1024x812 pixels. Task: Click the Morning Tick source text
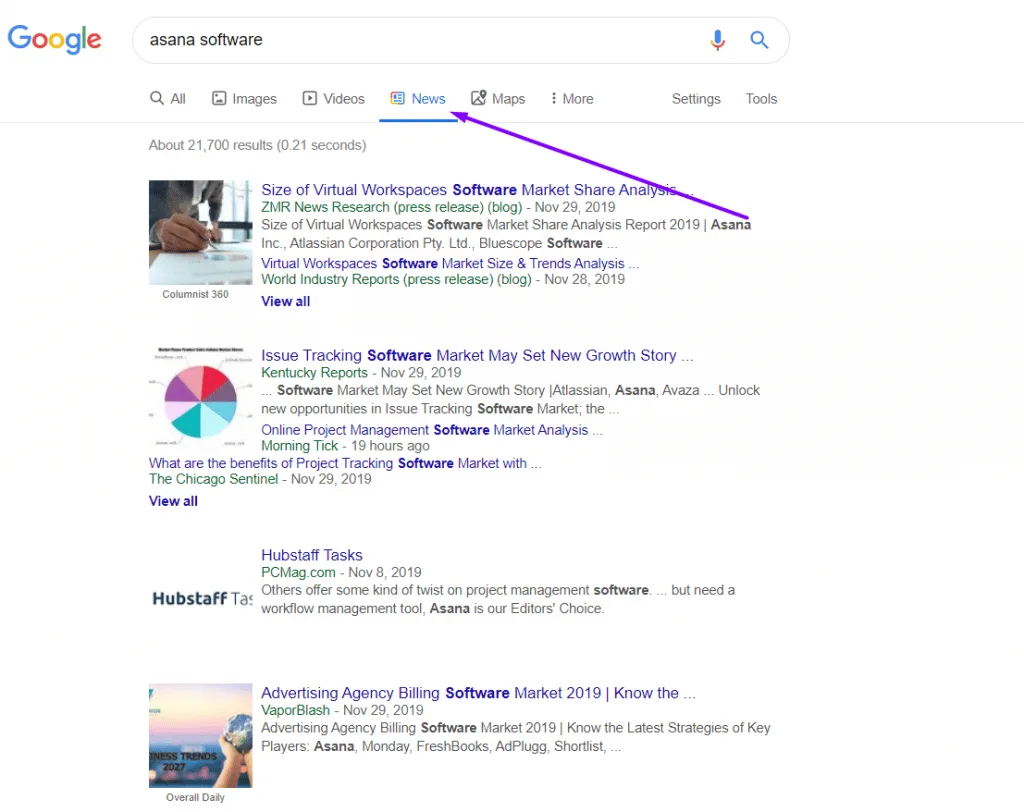pos(300,446)
